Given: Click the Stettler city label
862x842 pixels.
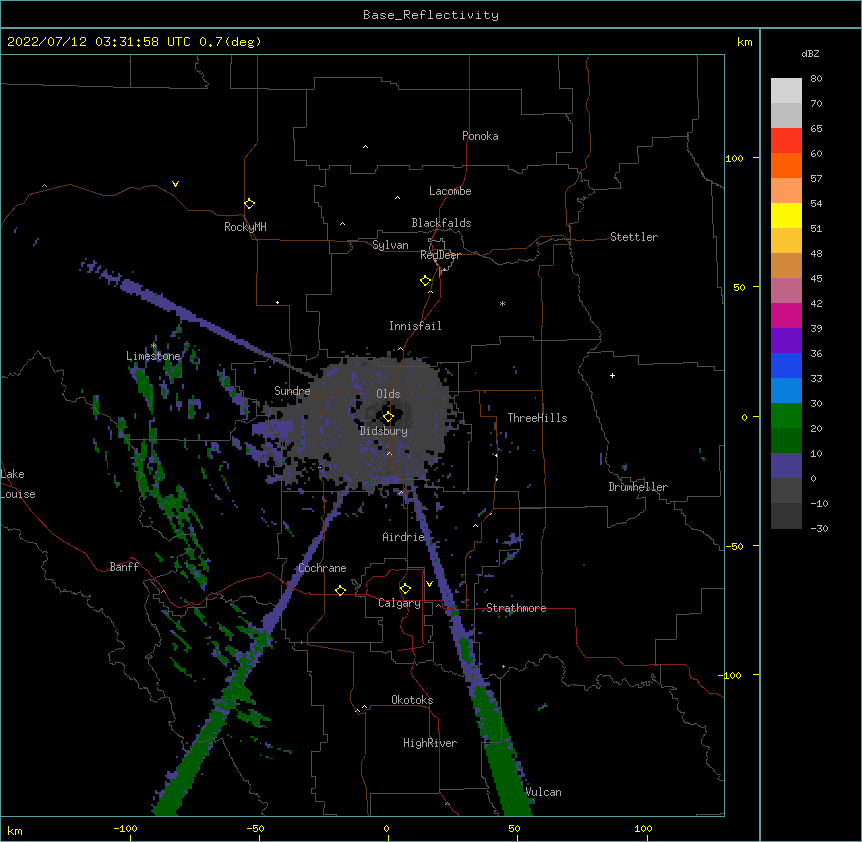Looking at the screenshot, I should coord(633,237).
